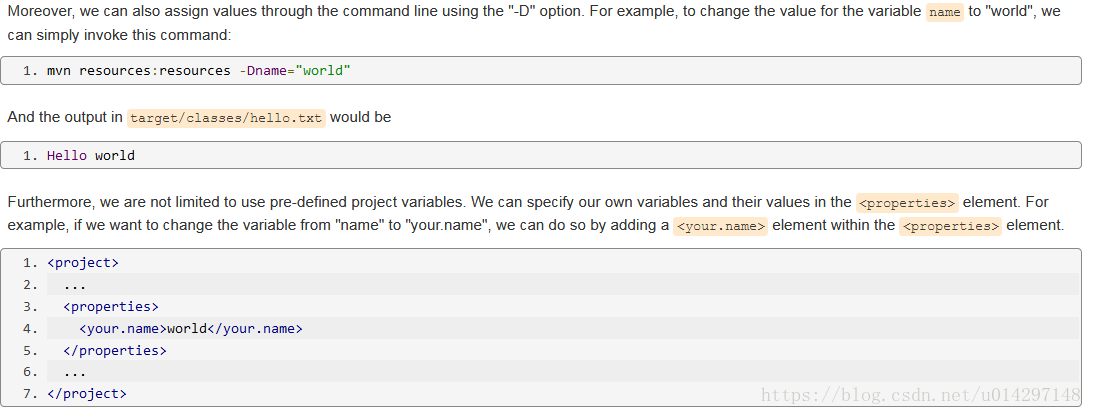This screenshot has width=1093, height=415.
Task: Click the opening <properties> tag on line 3
Action: pyautogui.click(x=111, y=306)
